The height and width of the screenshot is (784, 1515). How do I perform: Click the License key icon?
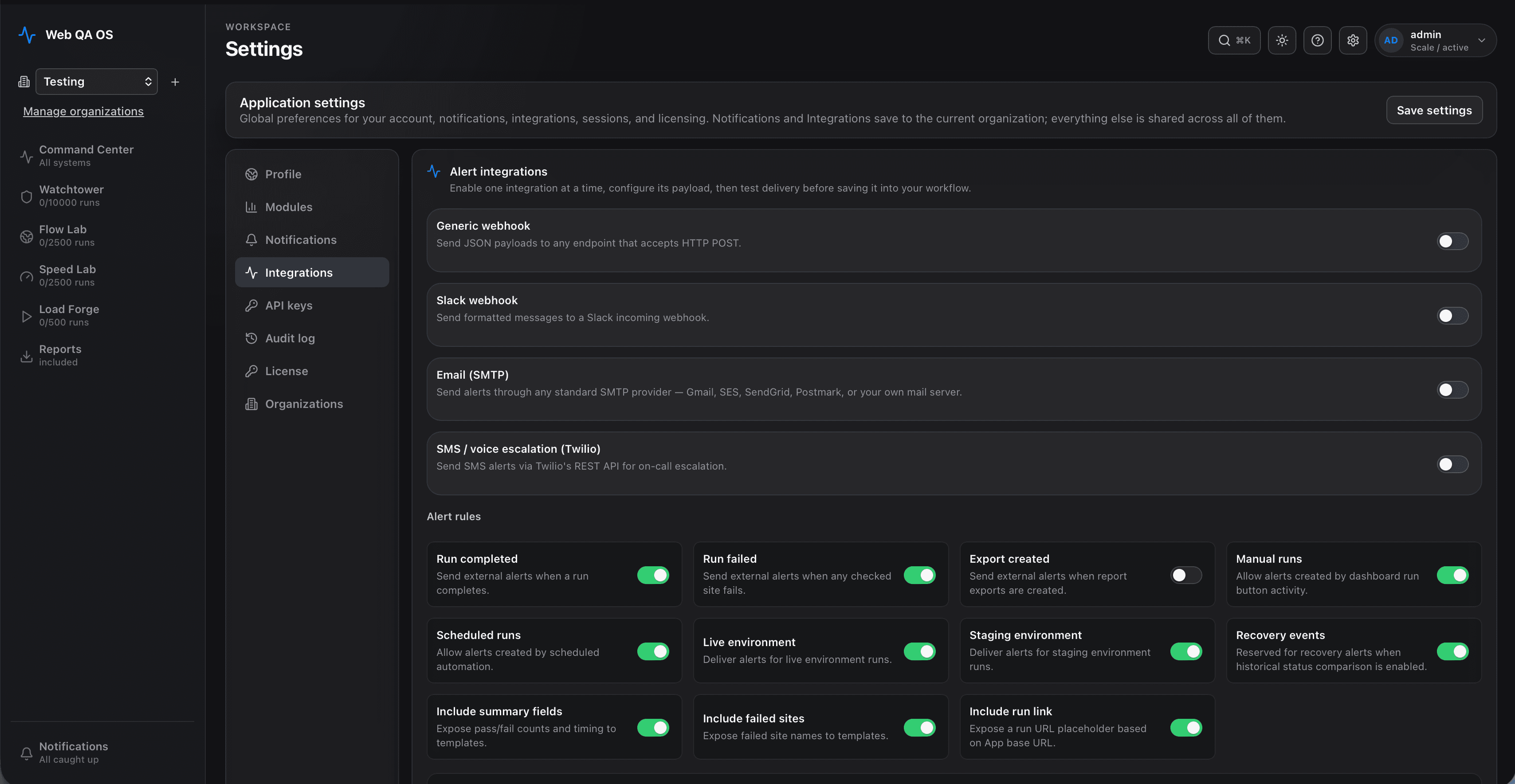point(251,371)
